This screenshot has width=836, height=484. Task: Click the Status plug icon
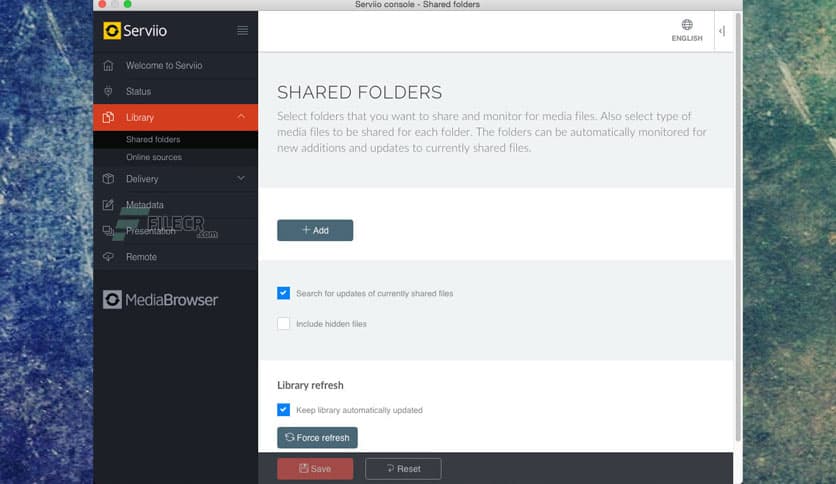(108, 91)
